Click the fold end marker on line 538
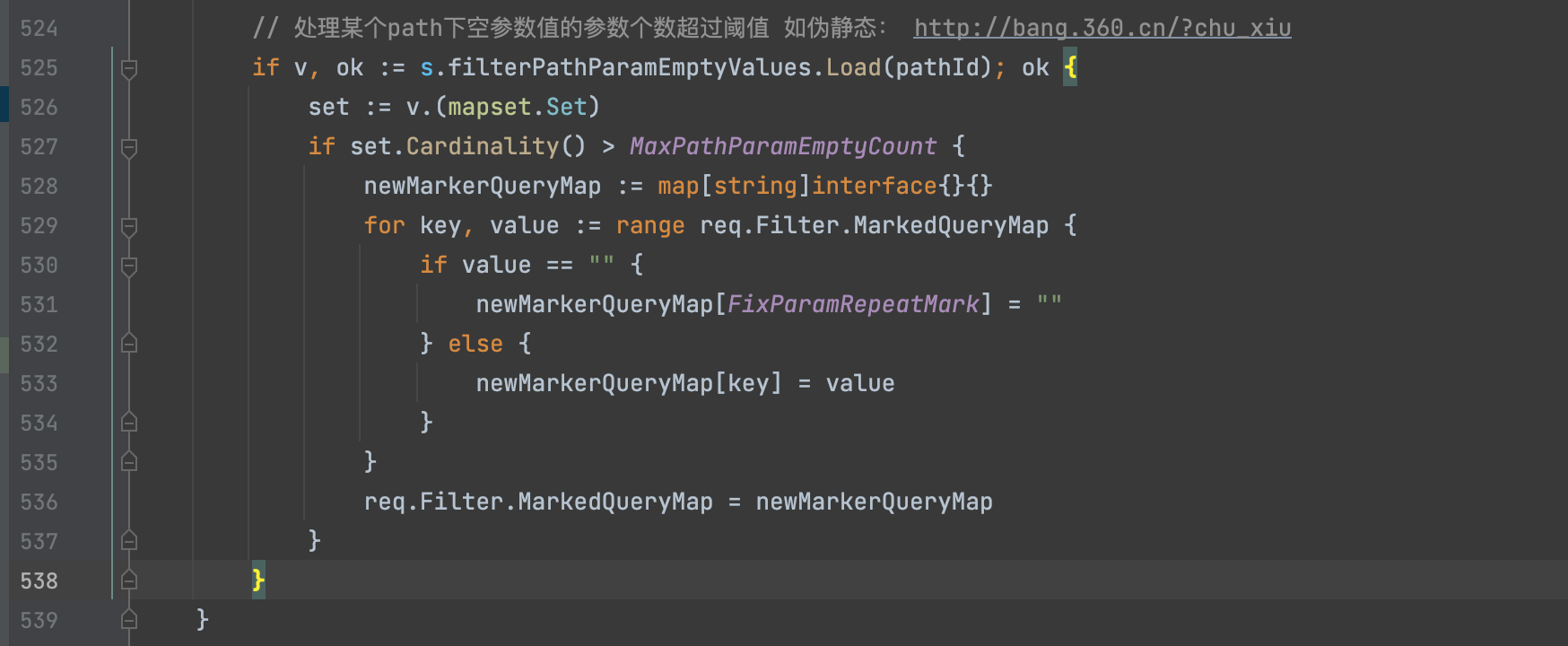 pyautogui.click(x=129, y=581)
